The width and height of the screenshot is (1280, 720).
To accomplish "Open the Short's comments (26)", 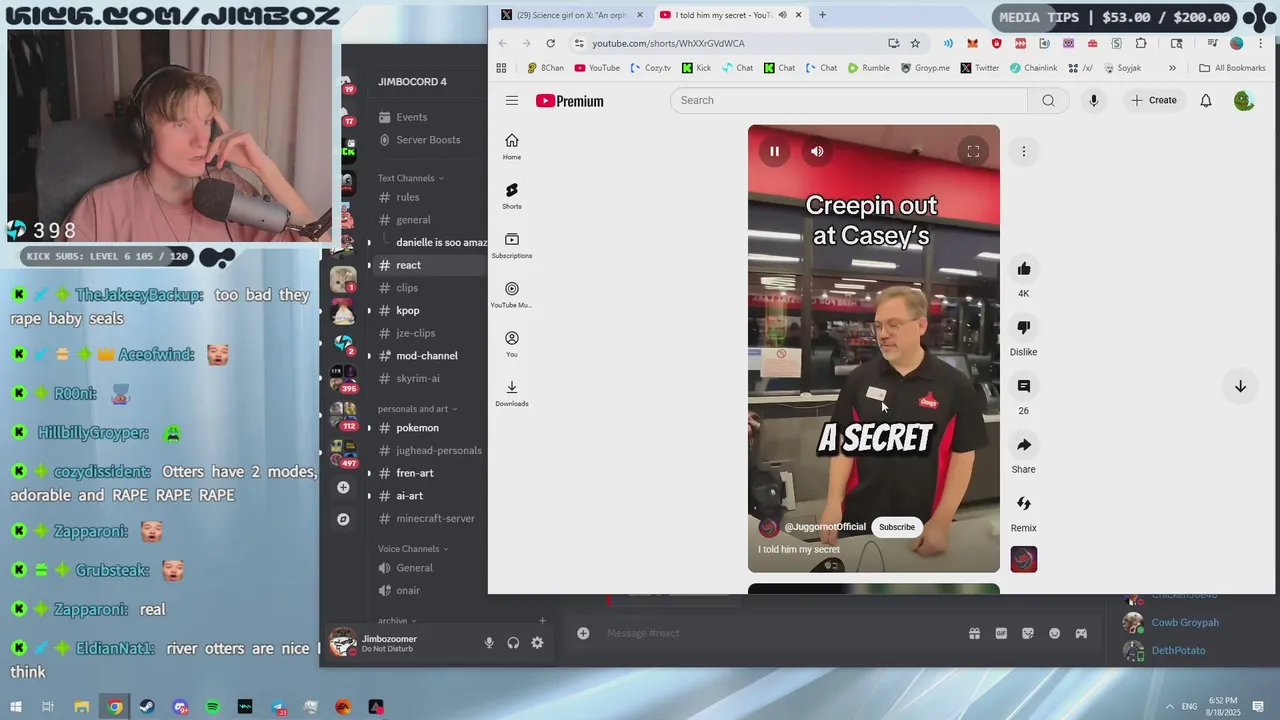I will (1024, 386).
